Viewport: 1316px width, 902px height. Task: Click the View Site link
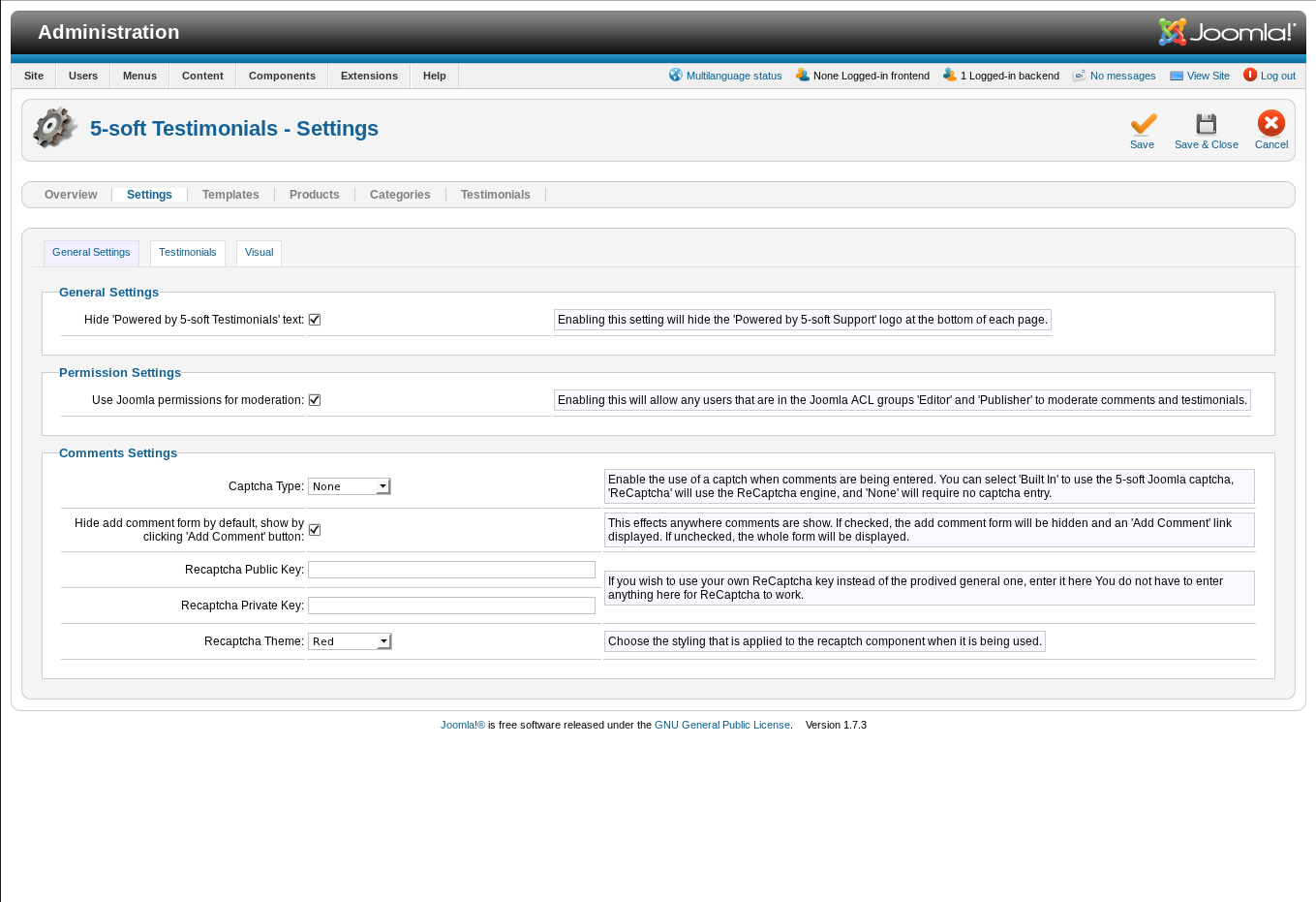1209,76
